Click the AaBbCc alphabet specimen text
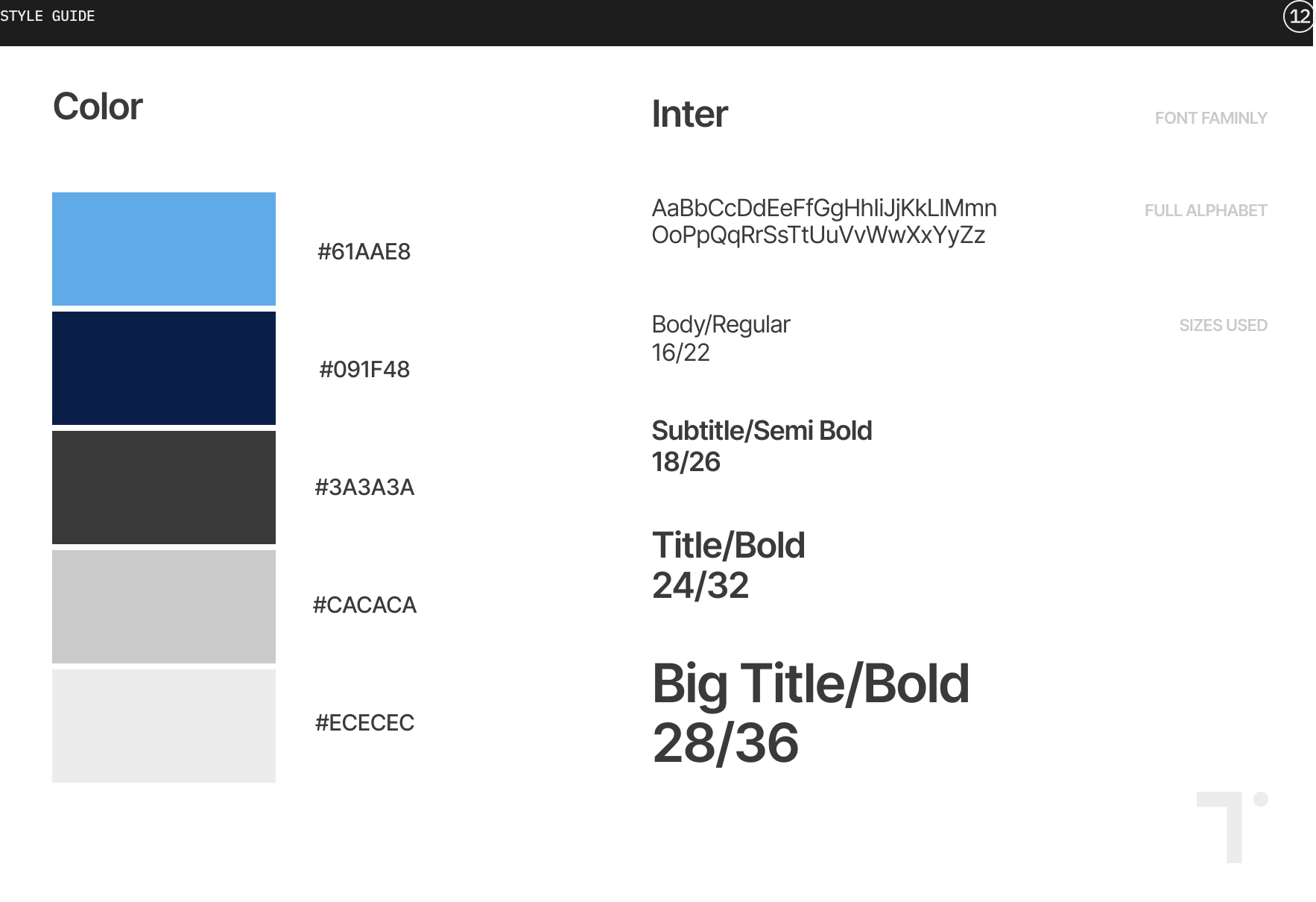The height and width of the screenshot is (902, 1316). (824, 221)
